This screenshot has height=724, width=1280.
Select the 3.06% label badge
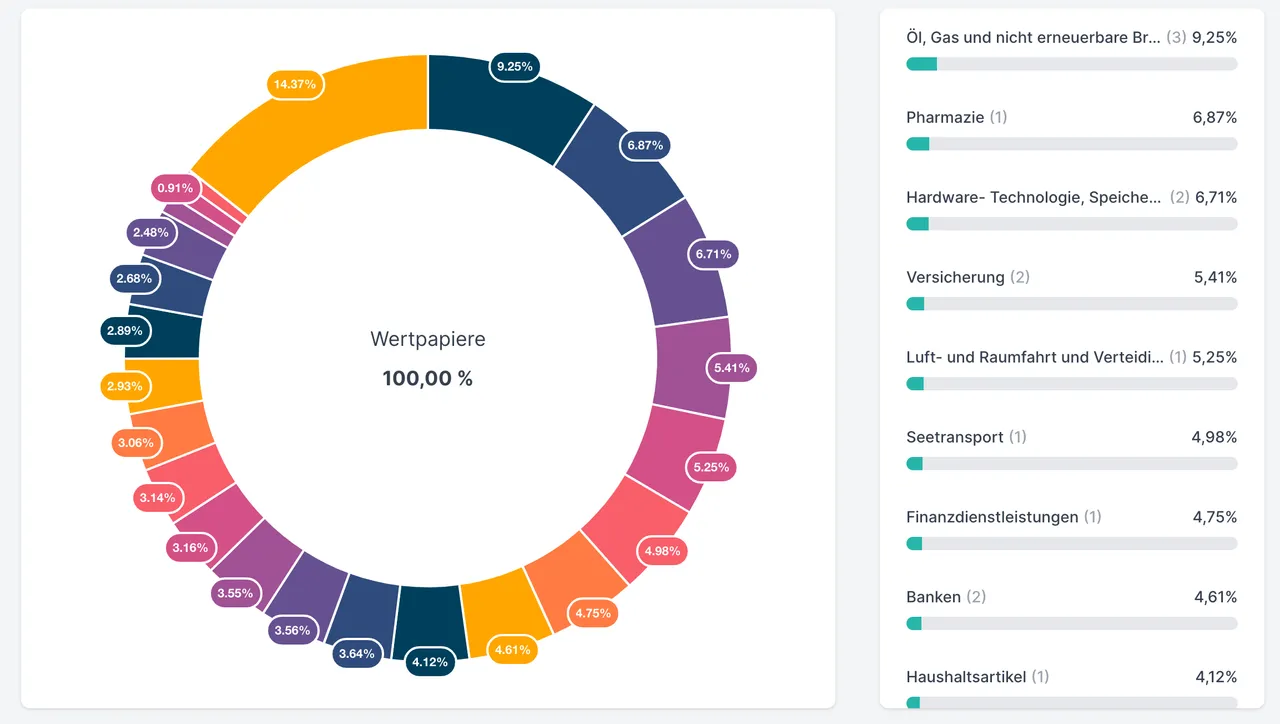tap(136, 443)
